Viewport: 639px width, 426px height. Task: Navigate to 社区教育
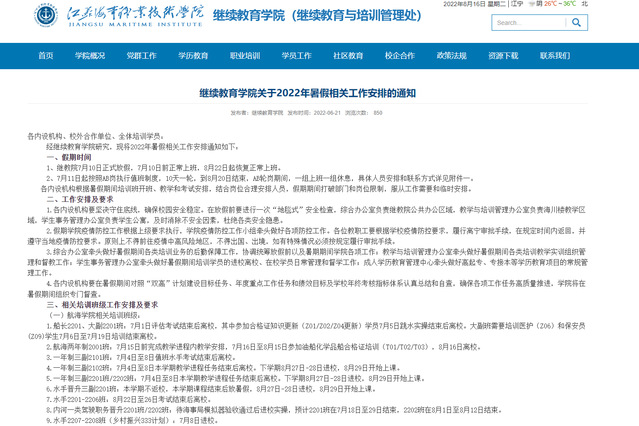coord(348,56)
